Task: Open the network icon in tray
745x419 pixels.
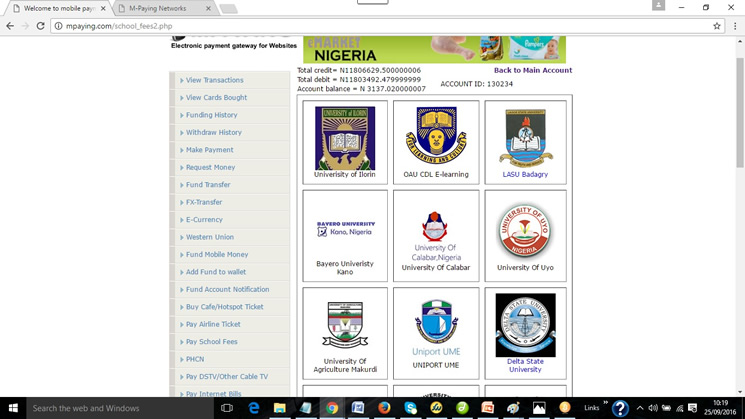Action: tap(679, 408)
